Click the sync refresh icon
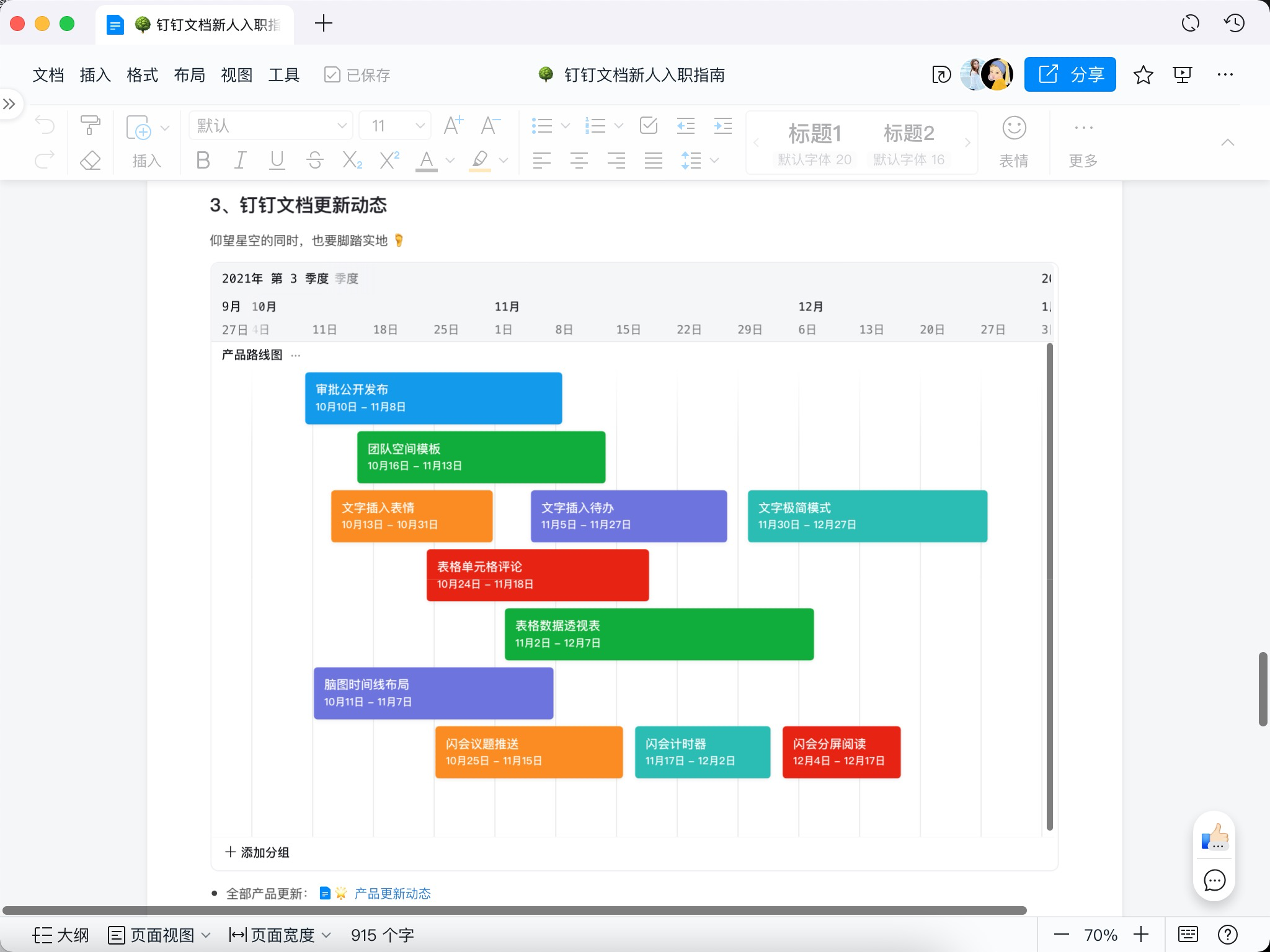Viewport: 1270px width, 952px height. click(1190, 24)
